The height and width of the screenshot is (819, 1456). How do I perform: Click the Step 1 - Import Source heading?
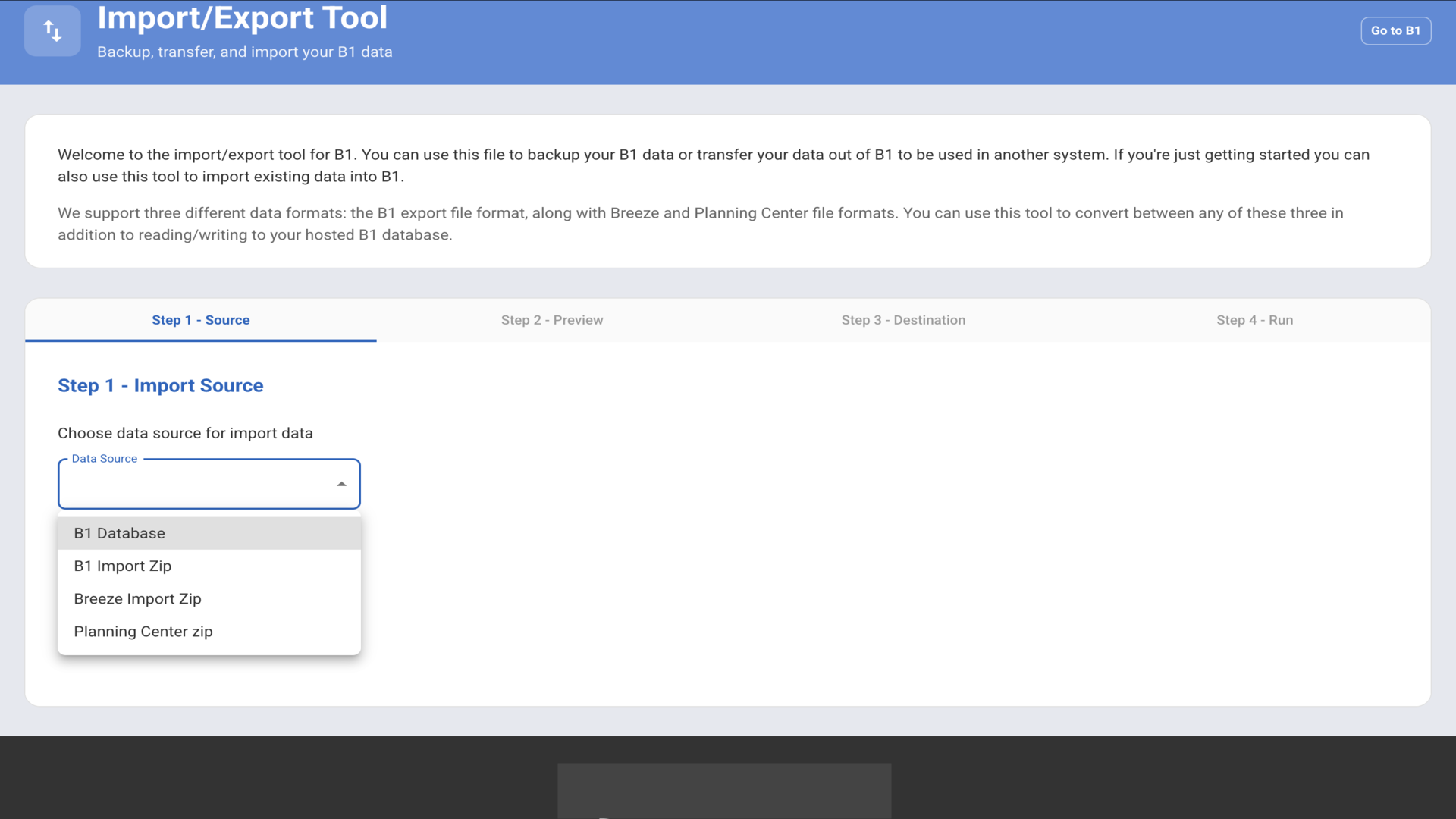(x=160, y=385)
